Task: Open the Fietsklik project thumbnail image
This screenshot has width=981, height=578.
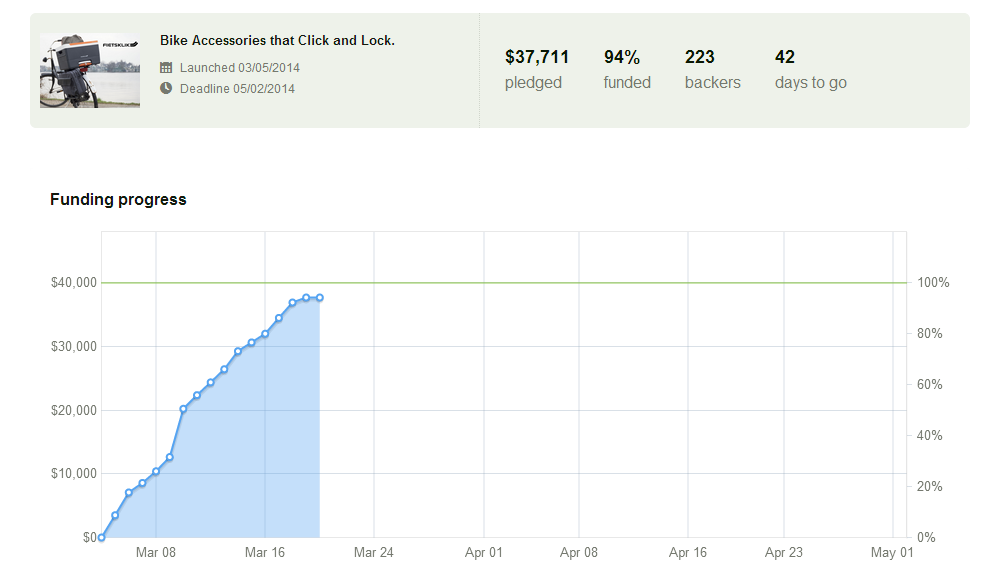Action: pos(90,71)
